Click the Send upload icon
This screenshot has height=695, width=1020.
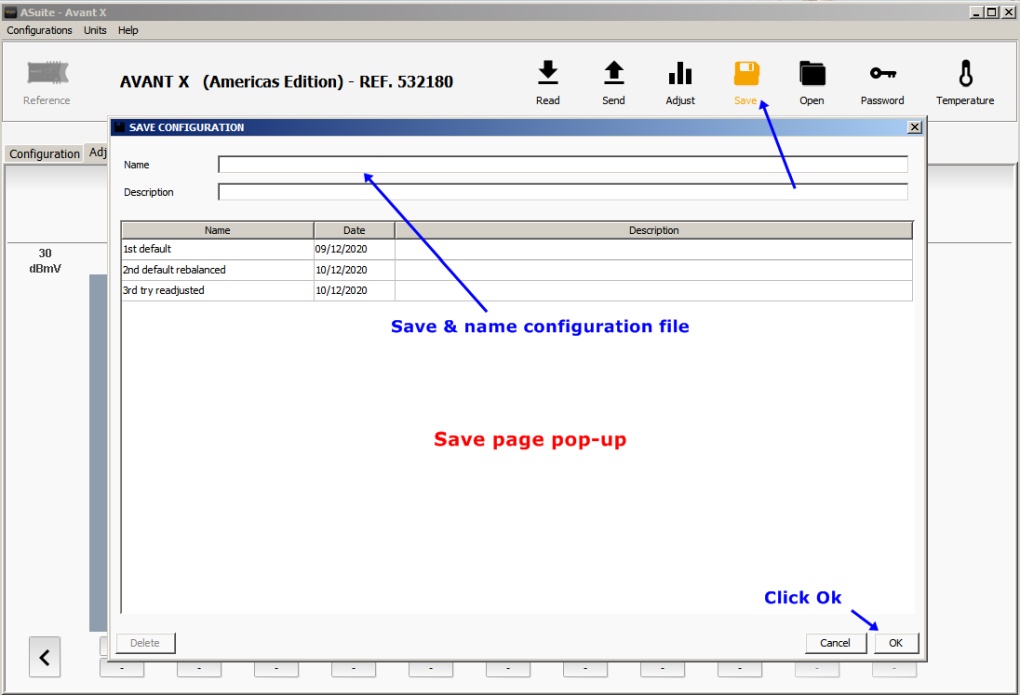(x=613, y=74)
